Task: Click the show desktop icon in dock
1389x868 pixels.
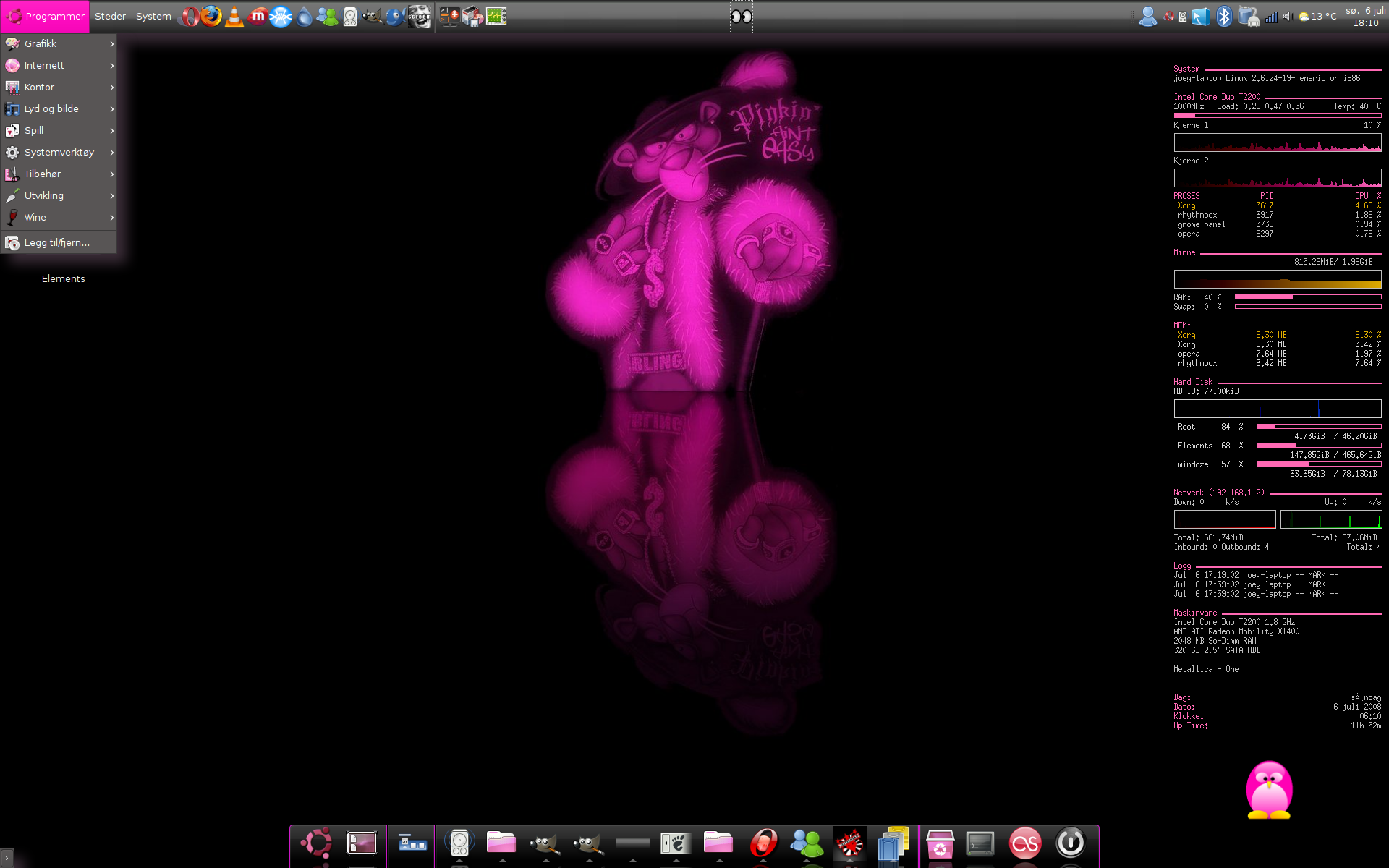Action: click(x=362, y=843)
